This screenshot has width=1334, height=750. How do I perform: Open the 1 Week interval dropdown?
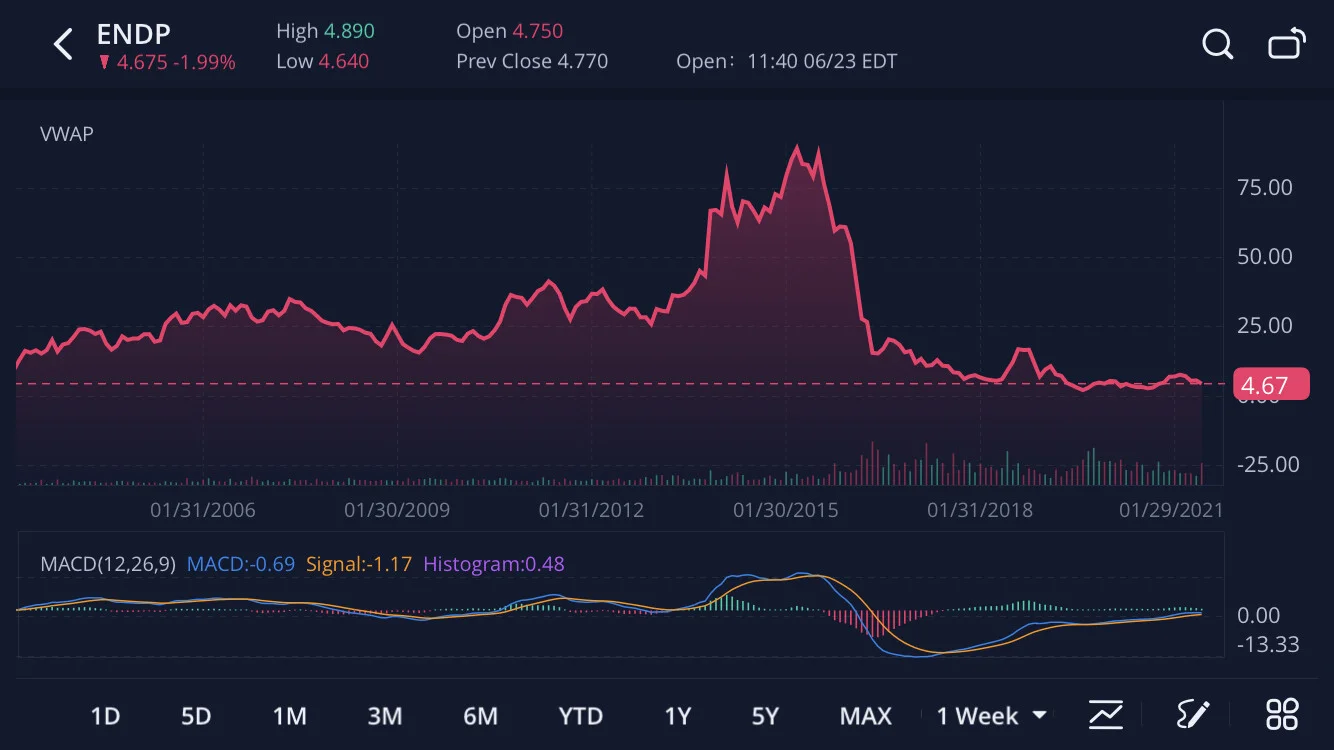[x=991, y=716]
